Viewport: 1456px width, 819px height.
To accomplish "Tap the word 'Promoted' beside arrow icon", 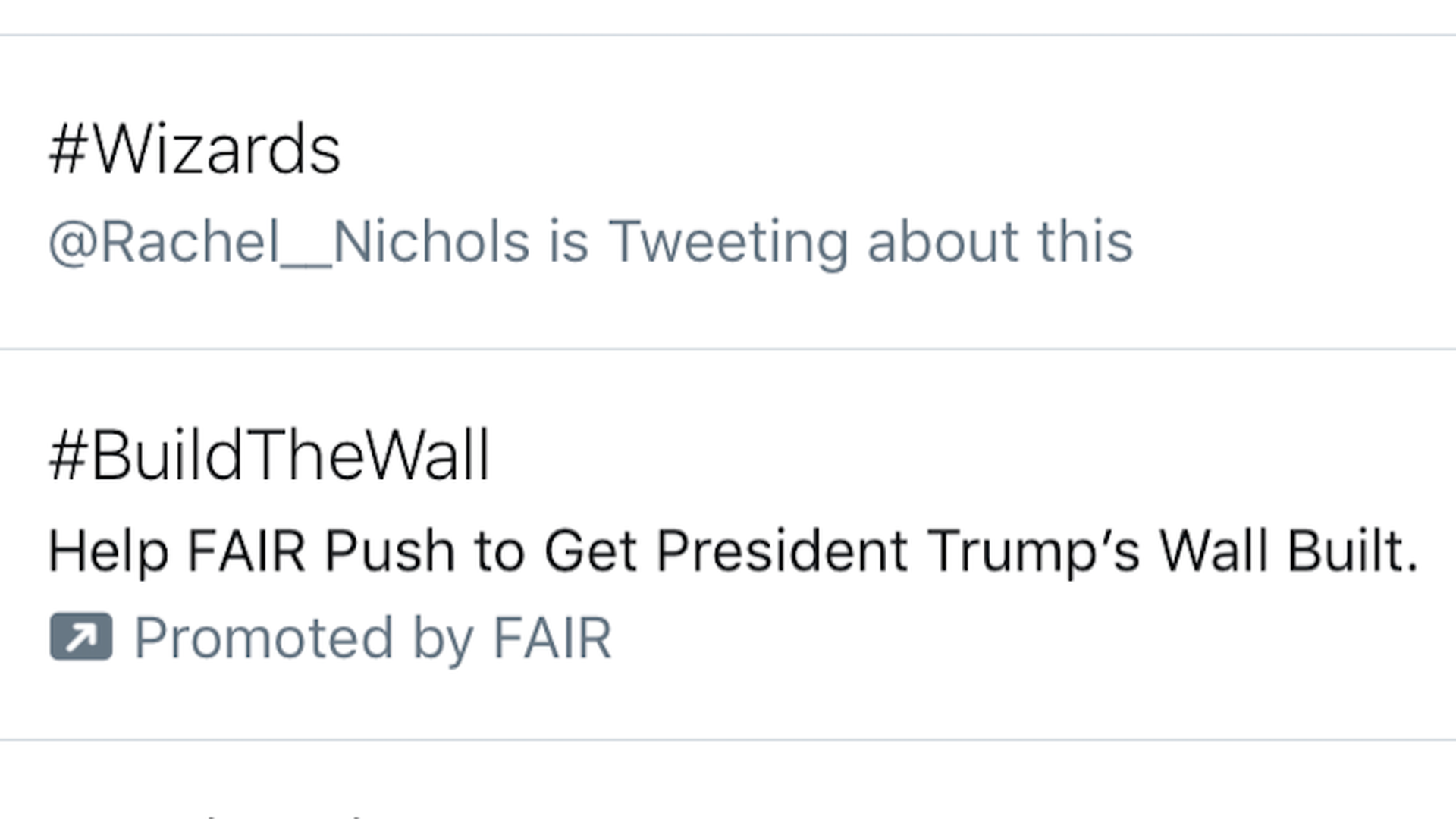I will coord(264,639).
